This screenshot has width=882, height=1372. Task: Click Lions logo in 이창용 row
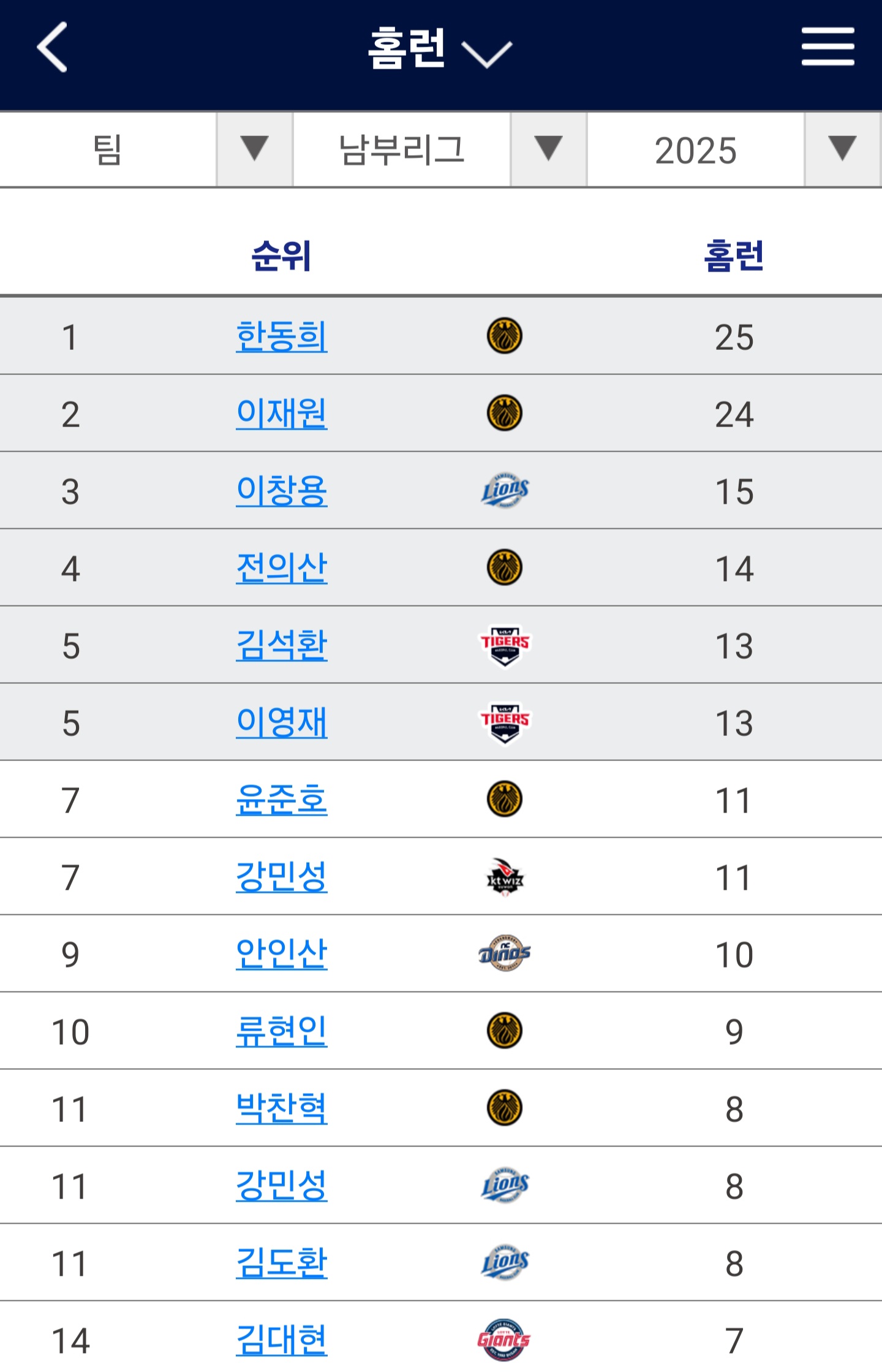(x=505, y=490)
